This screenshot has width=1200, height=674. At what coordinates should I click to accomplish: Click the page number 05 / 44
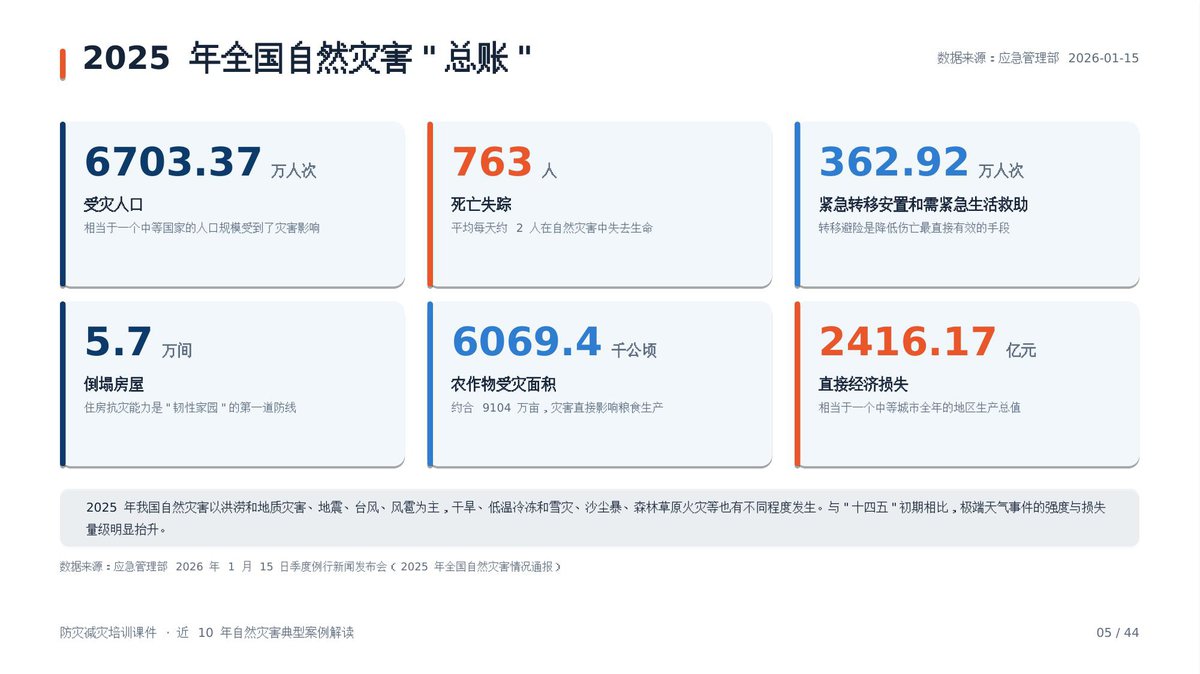[1118, 633]
